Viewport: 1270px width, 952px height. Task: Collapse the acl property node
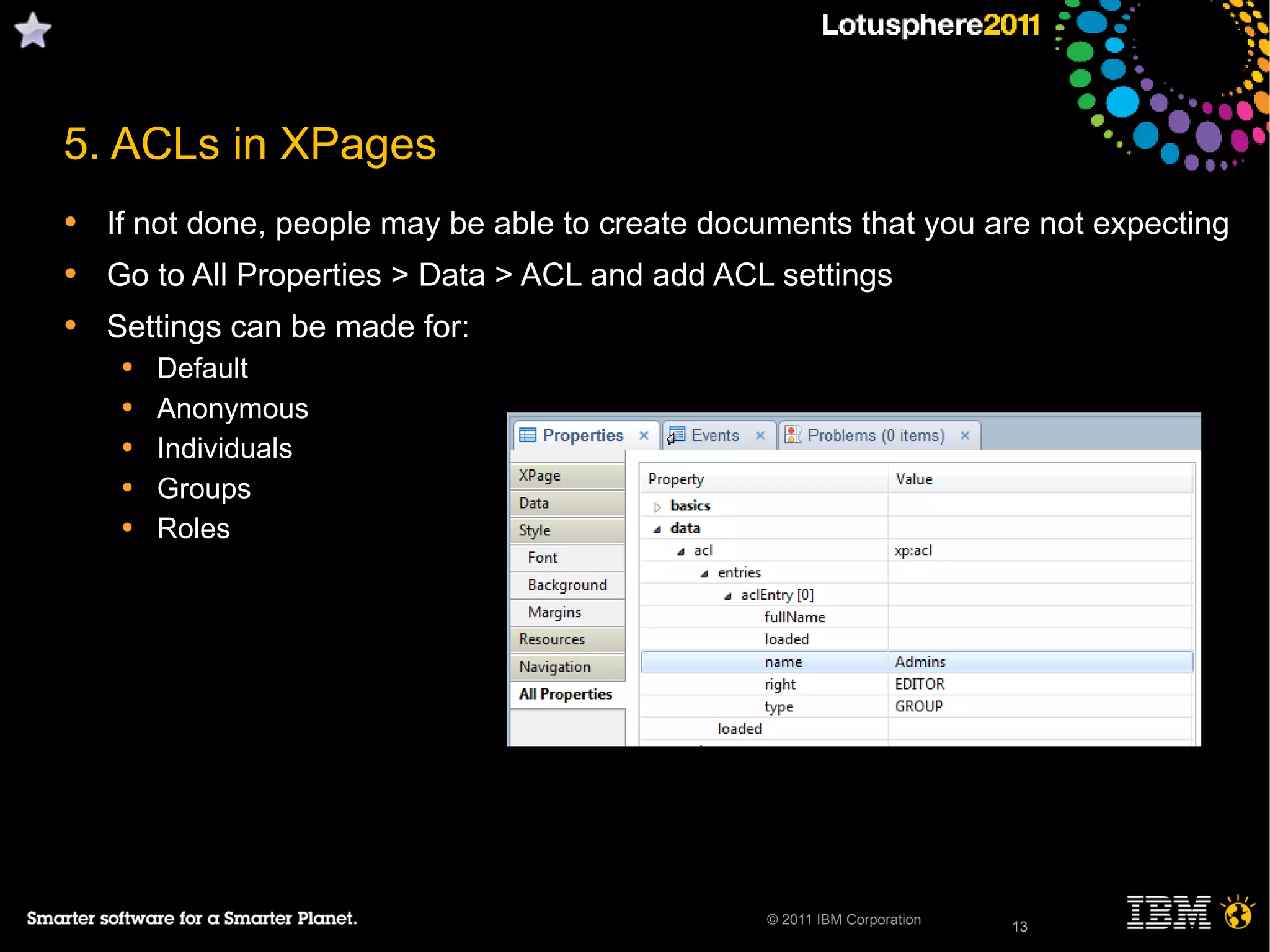click(681, 551)
